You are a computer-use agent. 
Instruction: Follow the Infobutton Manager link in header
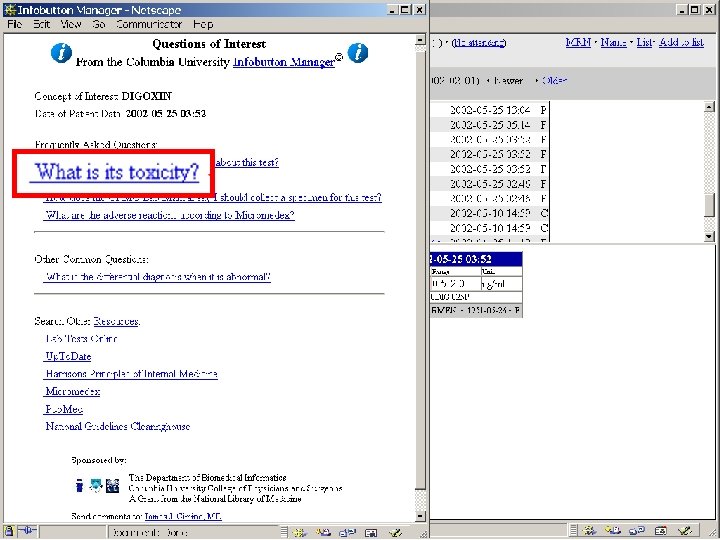coord(284,62)
